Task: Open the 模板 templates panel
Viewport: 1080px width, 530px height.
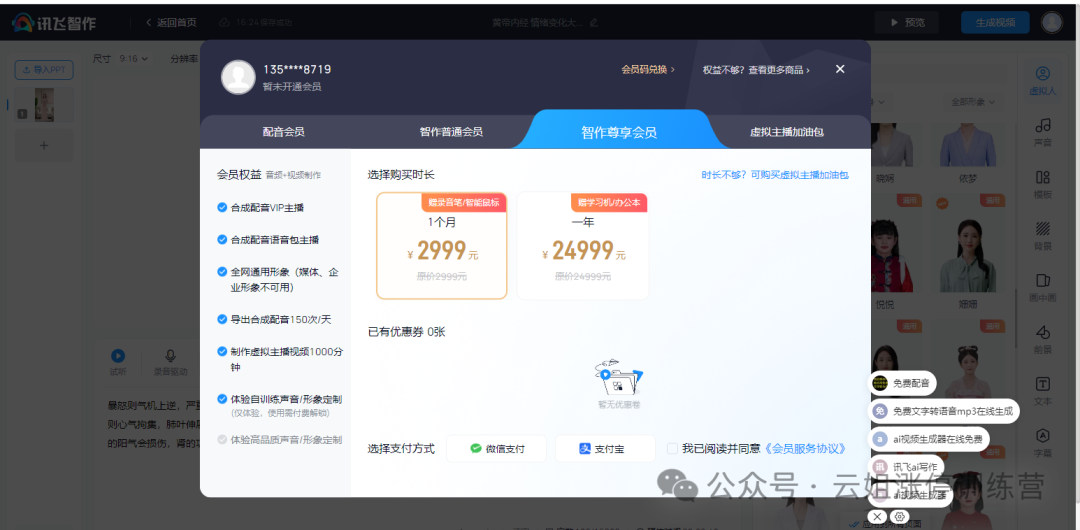Action: tap(1042, 184)
